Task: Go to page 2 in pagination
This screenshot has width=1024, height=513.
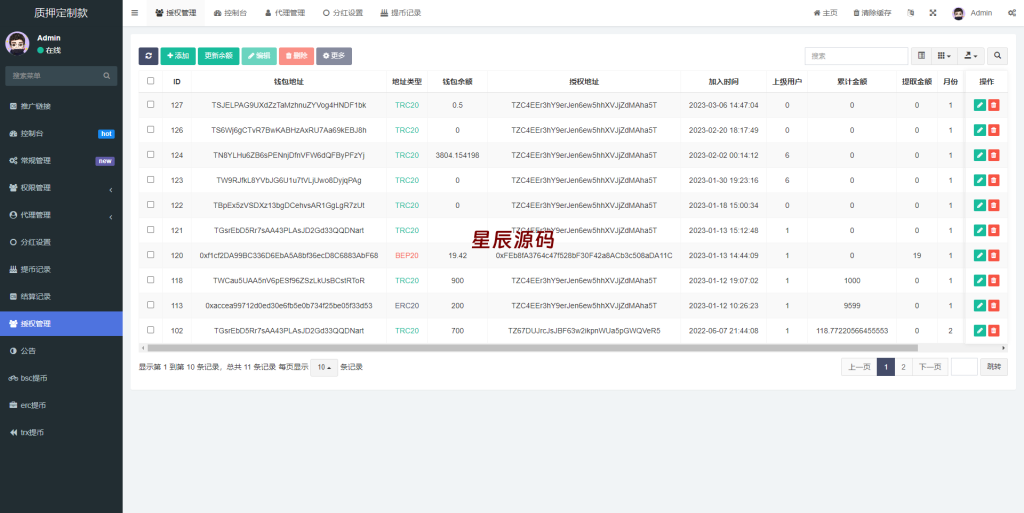Action: click(903, 367)
